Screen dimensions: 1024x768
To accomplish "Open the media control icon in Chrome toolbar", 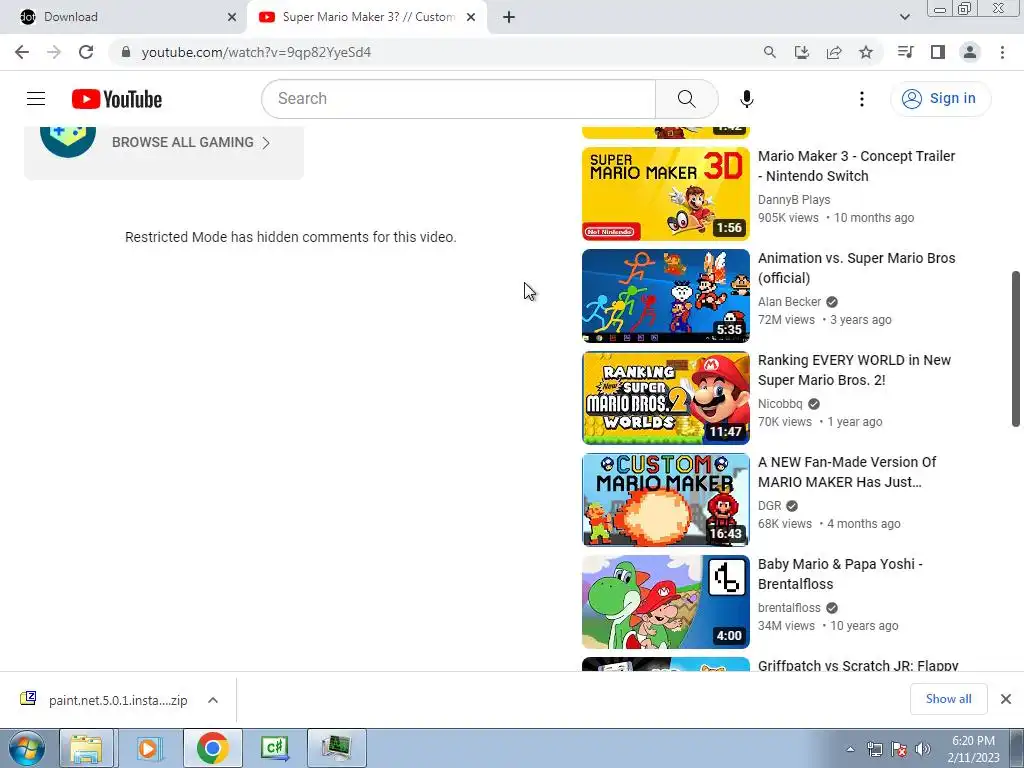I will (905, 52).
